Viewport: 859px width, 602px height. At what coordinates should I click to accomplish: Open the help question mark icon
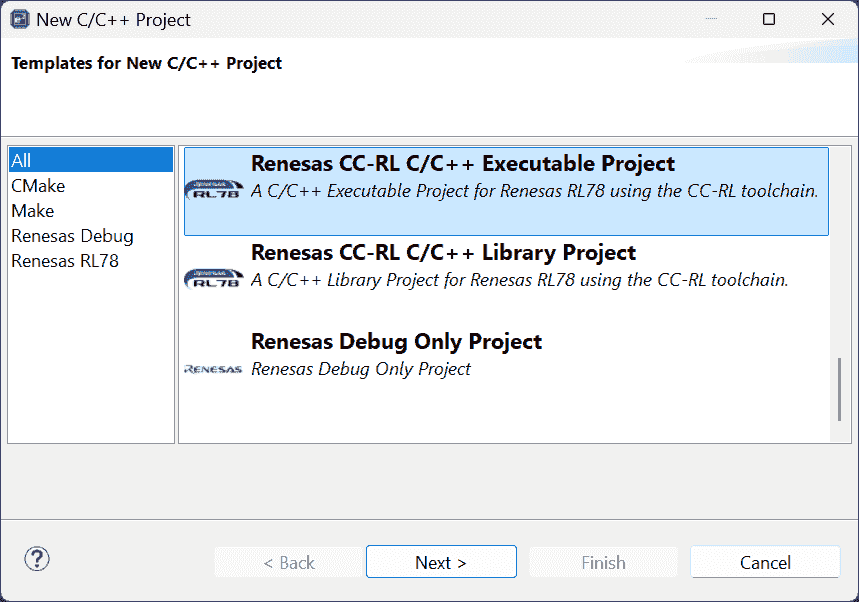tap(37, 559)
